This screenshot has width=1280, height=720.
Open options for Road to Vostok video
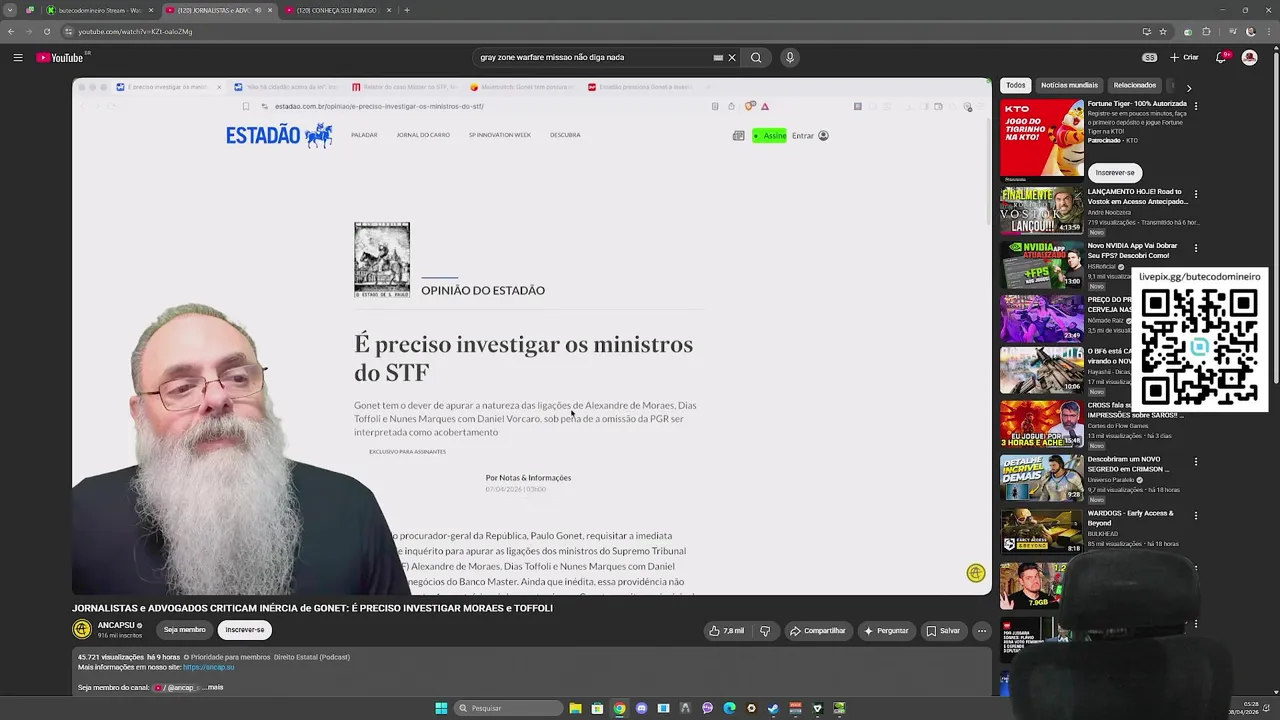click(x=1196, y=194)
